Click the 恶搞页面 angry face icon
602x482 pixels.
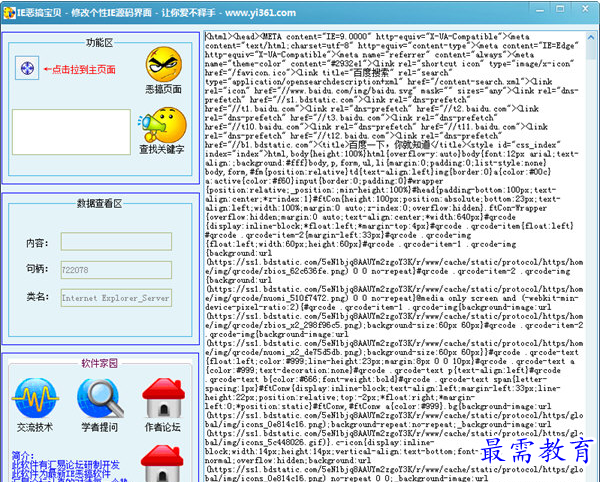[164, 64]
